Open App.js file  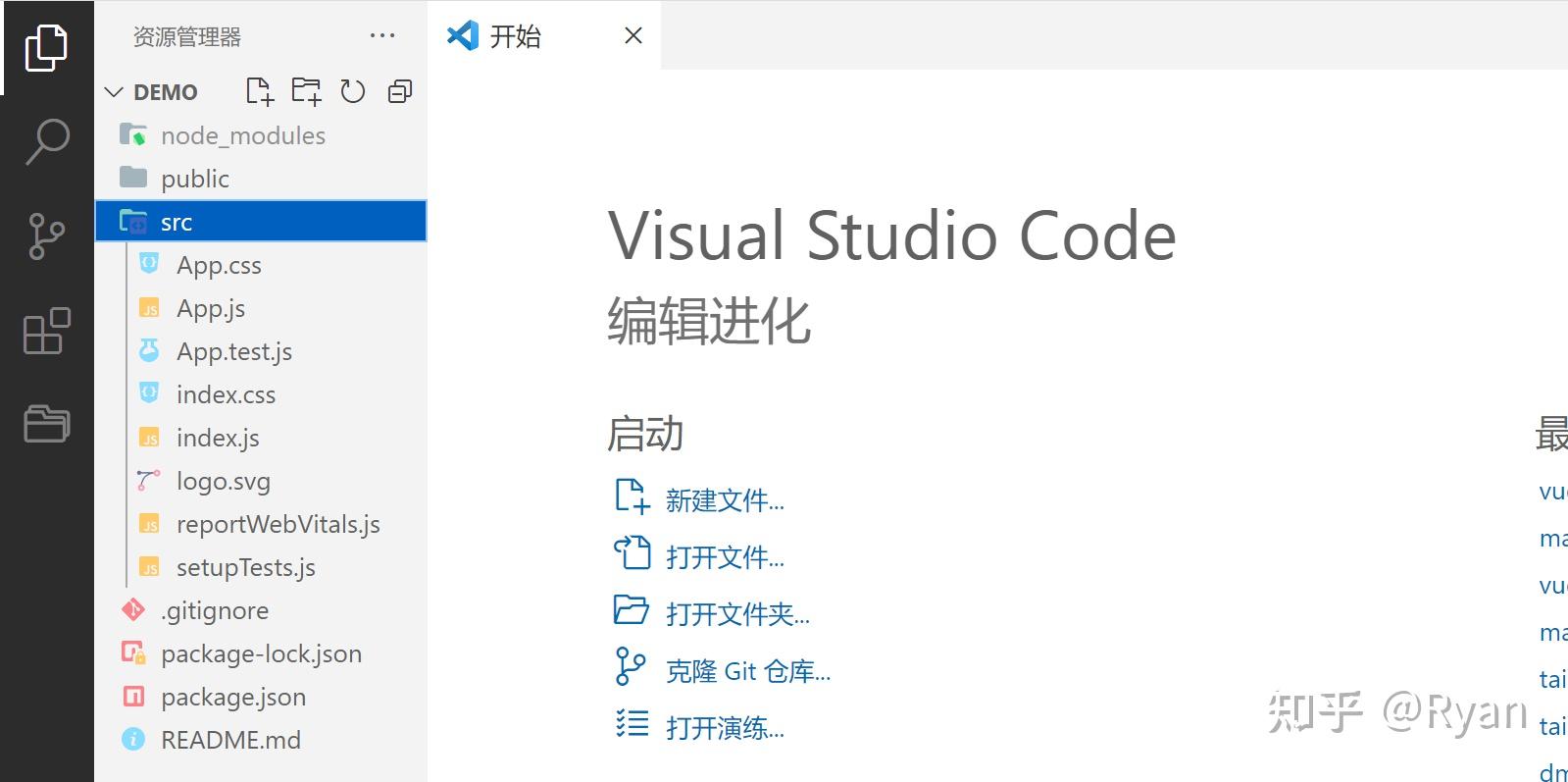click(261, 308)
